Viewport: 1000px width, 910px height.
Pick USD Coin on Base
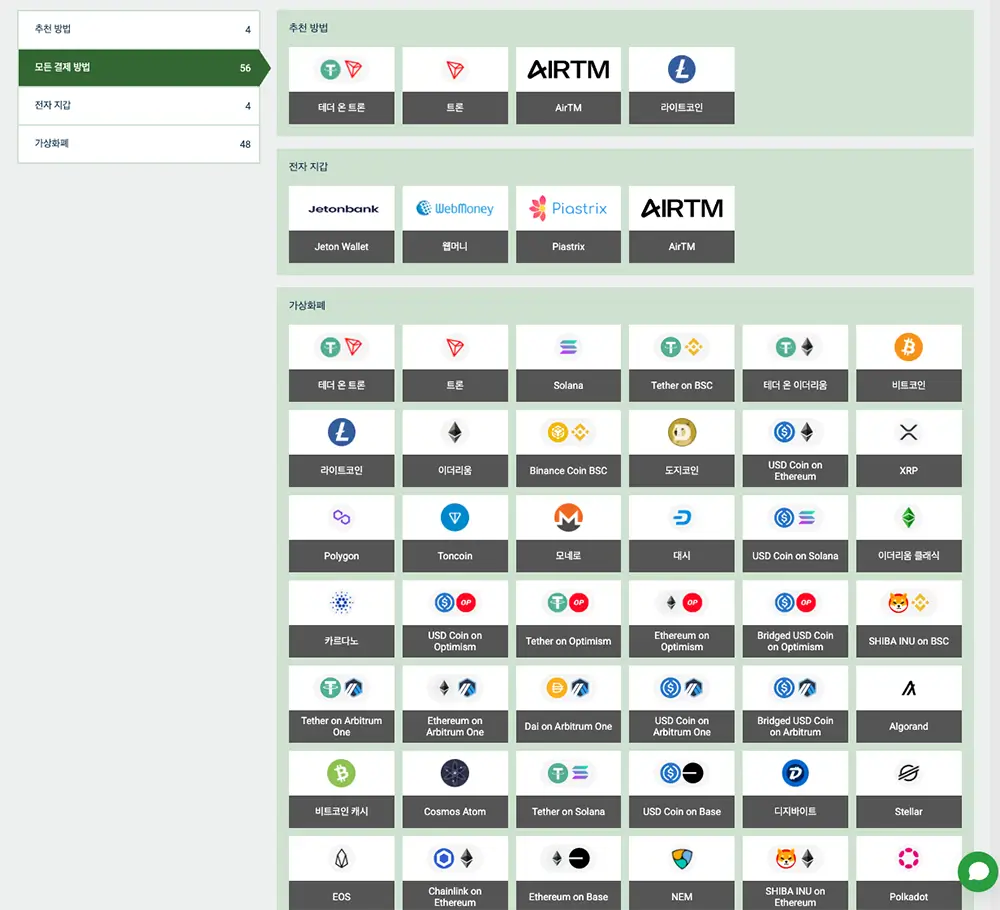(682, 789)
